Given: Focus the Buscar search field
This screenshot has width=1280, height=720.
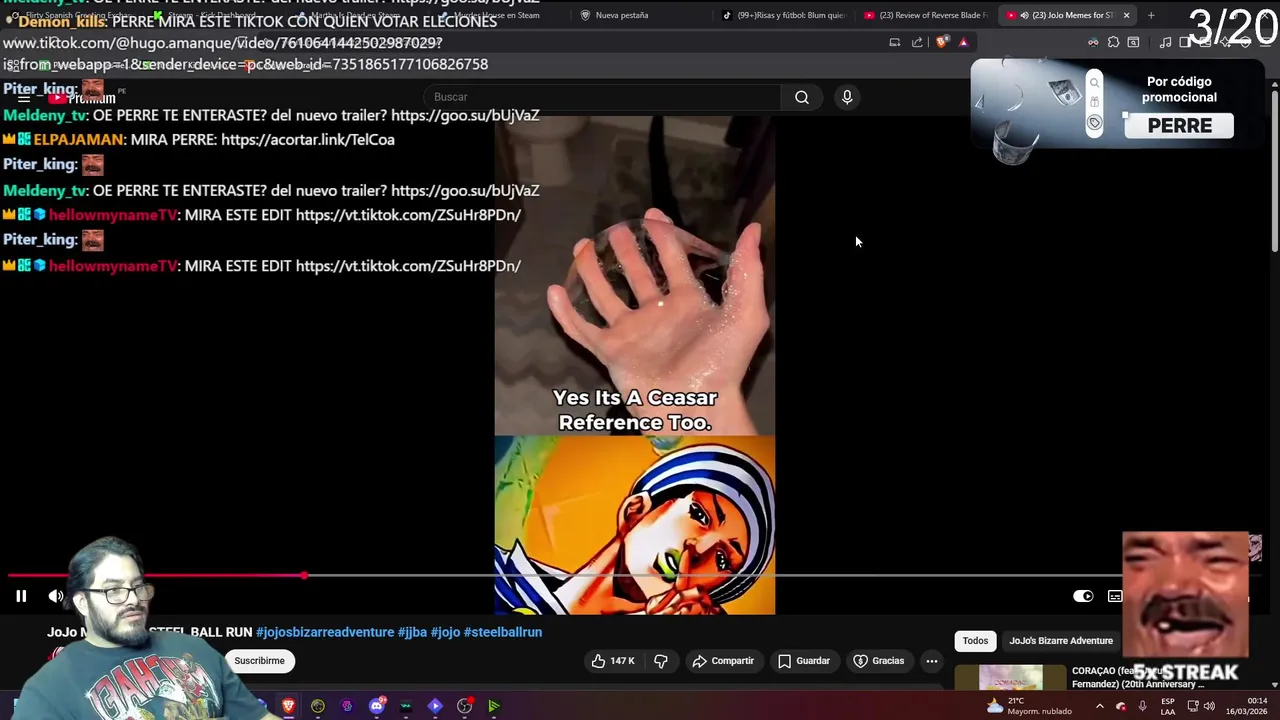Looking at the screenshot, I should pyautogui.click(x=603, y=97).
